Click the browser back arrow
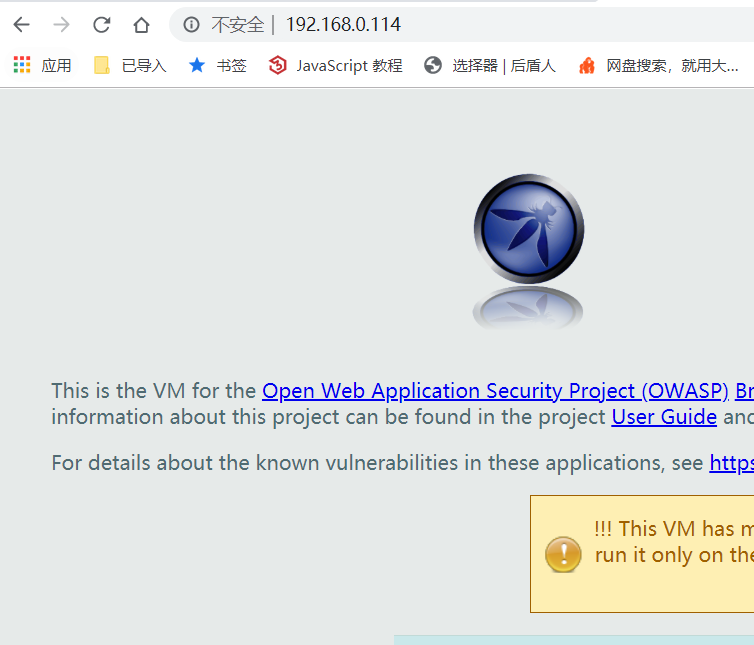This screenshot has height=645, width=754. pyautogui.click(x=22, y=25)
